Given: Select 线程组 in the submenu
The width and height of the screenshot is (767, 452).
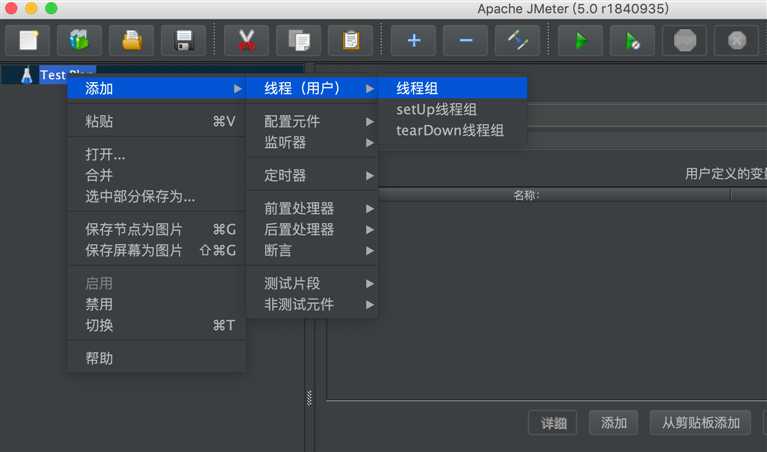Looking at the screenshot, I should 453,89.
